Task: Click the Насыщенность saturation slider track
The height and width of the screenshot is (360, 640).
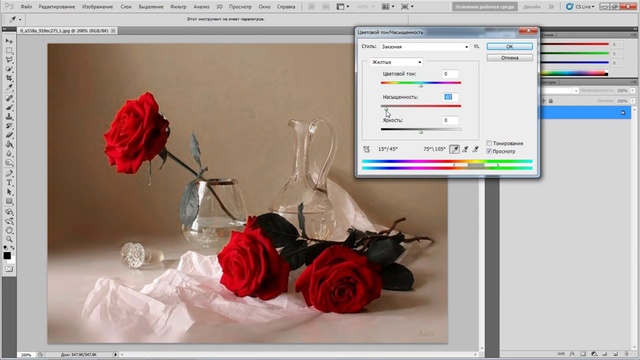Action: pos(421,107)
